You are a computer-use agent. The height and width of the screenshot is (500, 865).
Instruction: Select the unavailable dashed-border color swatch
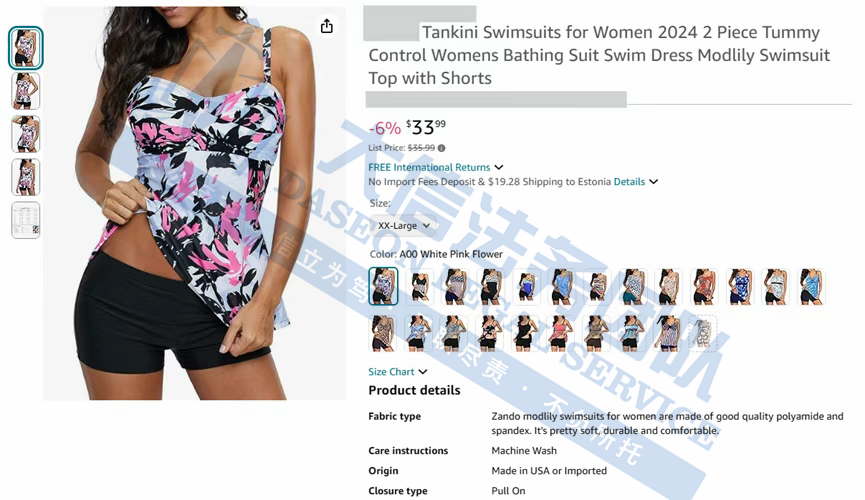tap(702, 333)
